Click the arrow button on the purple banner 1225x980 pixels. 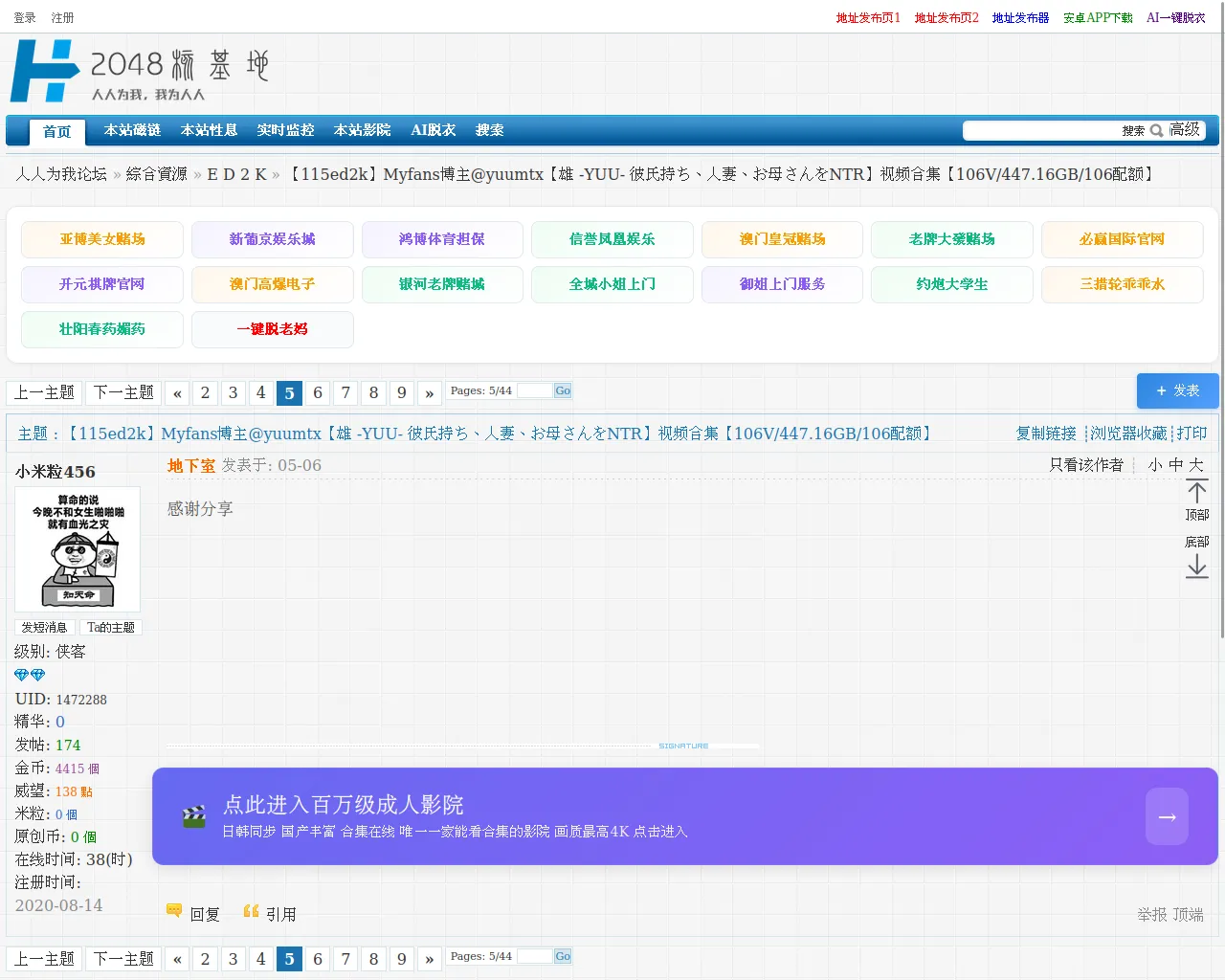pos(1167,816)
